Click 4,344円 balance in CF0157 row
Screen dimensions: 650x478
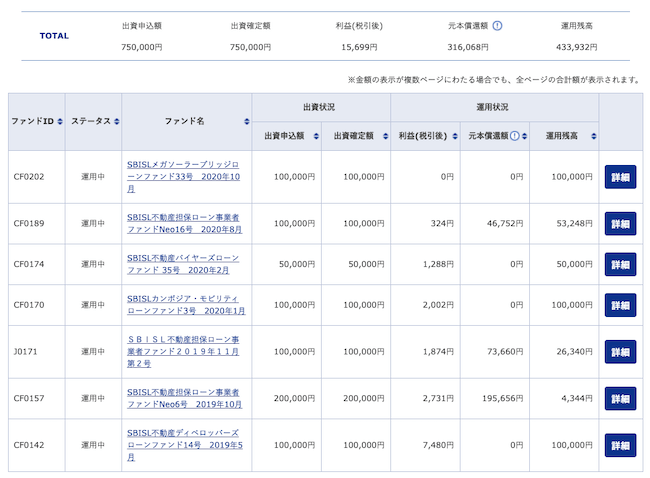click(x=577, y=398)
